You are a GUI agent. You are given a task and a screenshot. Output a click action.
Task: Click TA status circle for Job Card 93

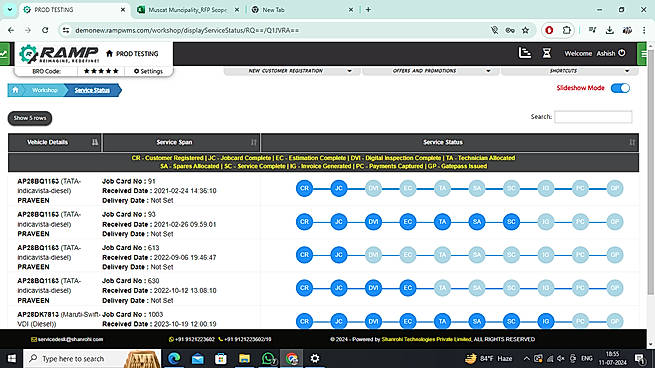(x=442, y=222)
